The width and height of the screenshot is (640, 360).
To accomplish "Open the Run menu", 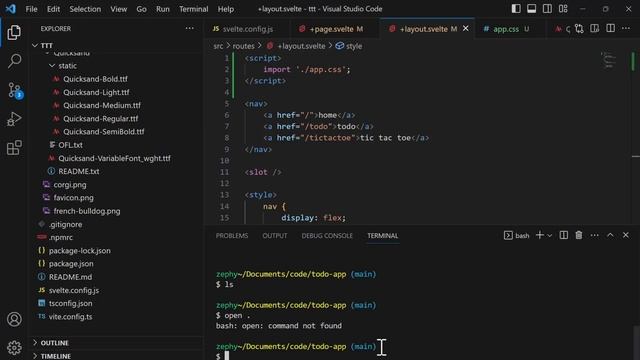I will (x=163, y=9).
